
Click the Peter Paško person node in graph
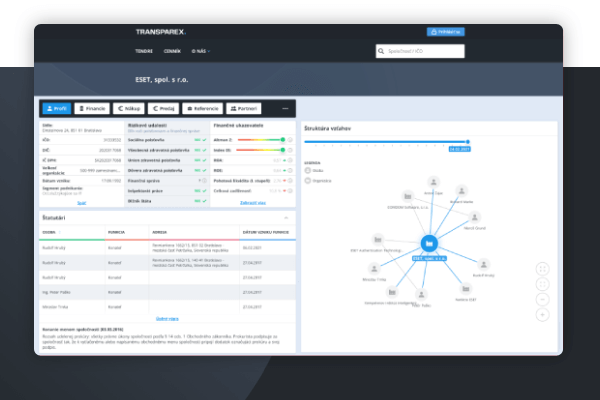click(421, 294)
